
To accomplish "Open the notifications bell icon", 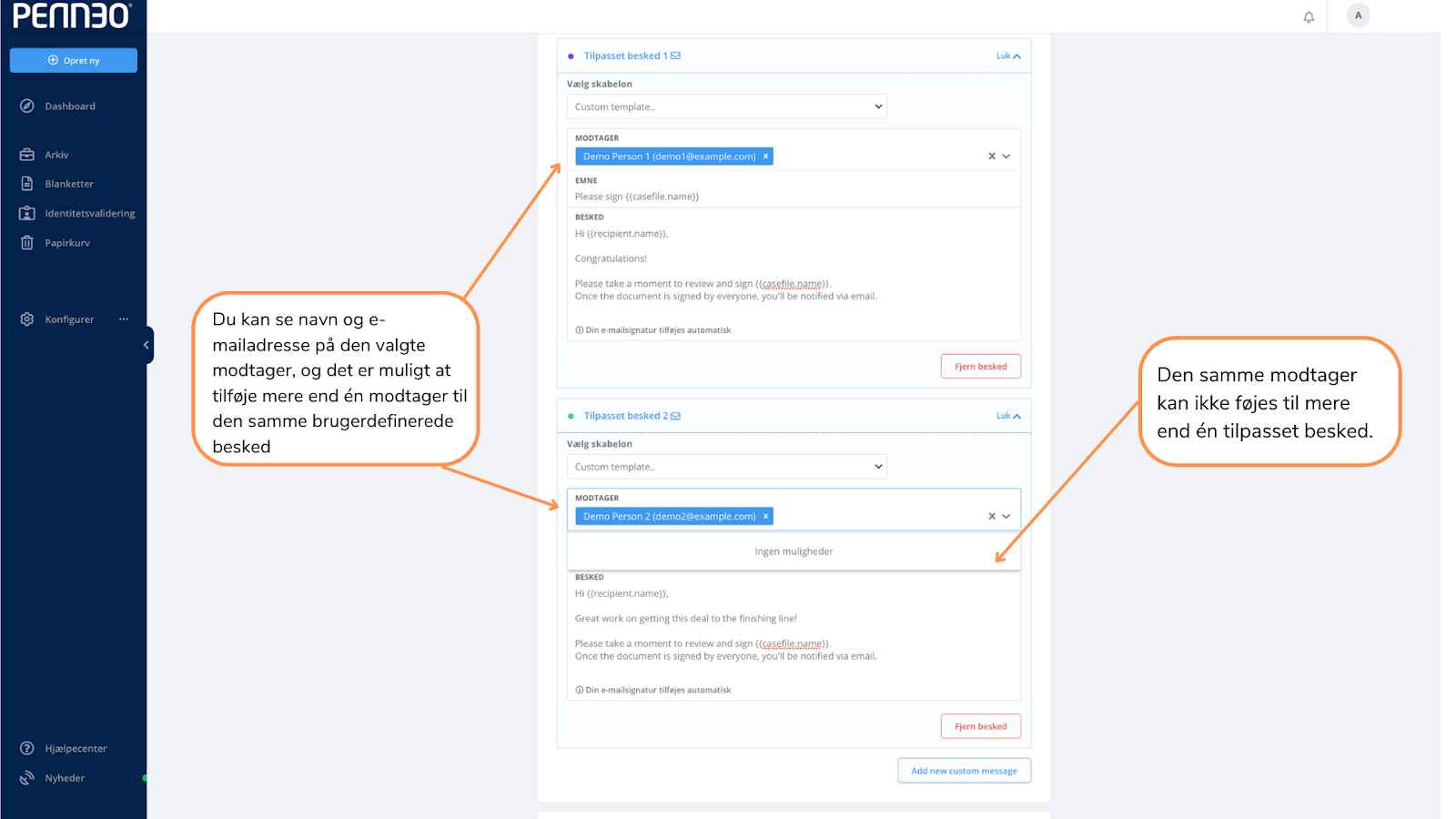I will click(x=1309, y=17).
